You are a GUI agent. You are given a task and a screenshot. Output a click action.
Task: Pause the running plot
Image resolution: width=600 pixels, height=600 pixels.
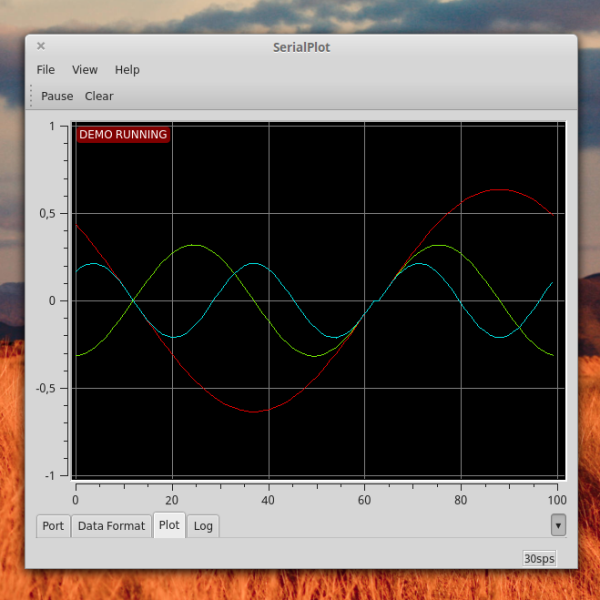click(x=57, y=96)
